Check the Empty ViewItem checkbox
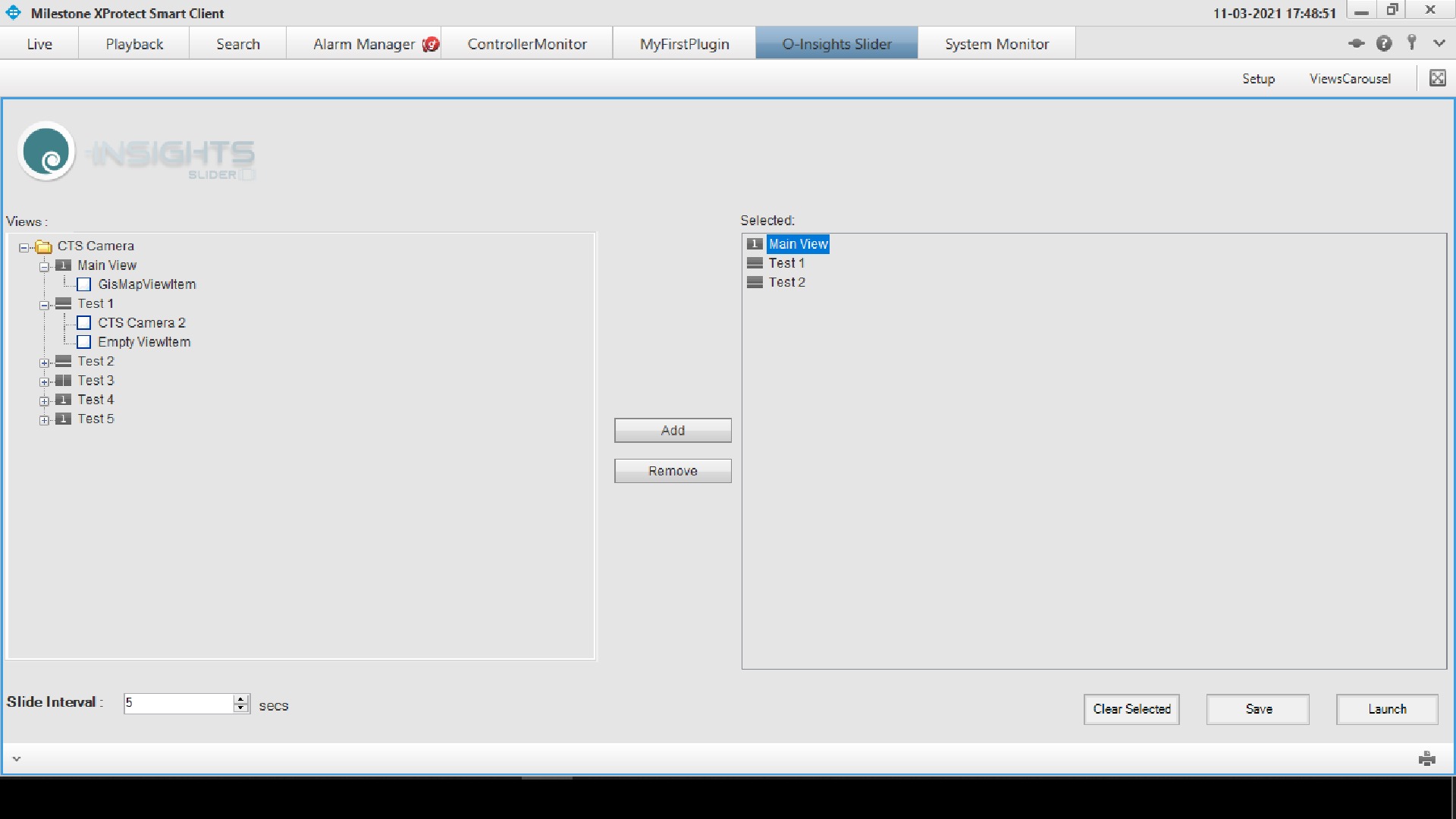Image resolution: width=1456 pixels, height=819 pixels. coord(84,342)
